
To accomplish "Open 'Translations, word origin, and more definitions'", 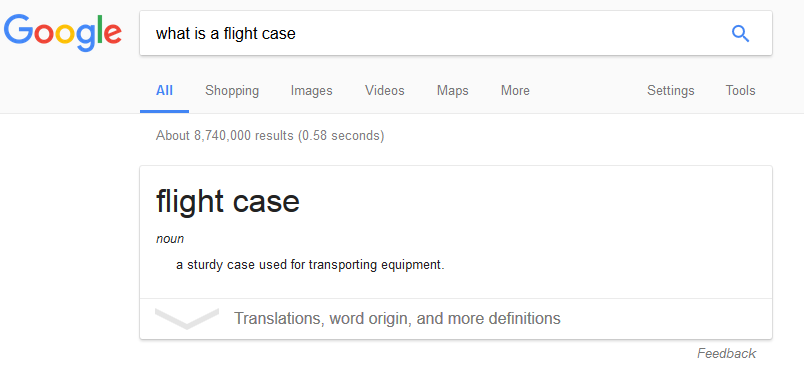I will (397, 318).
